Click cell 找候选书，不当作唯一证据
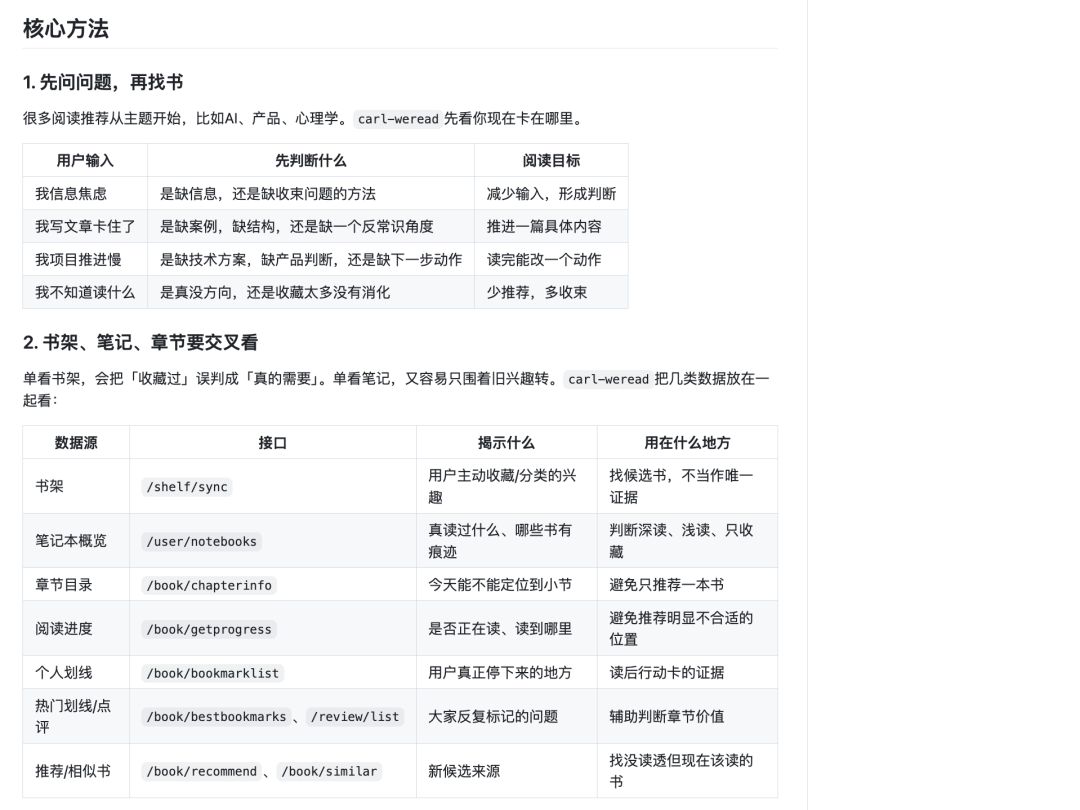The height and width of the screenshot is (810, 1080). [x=687, y=486]
